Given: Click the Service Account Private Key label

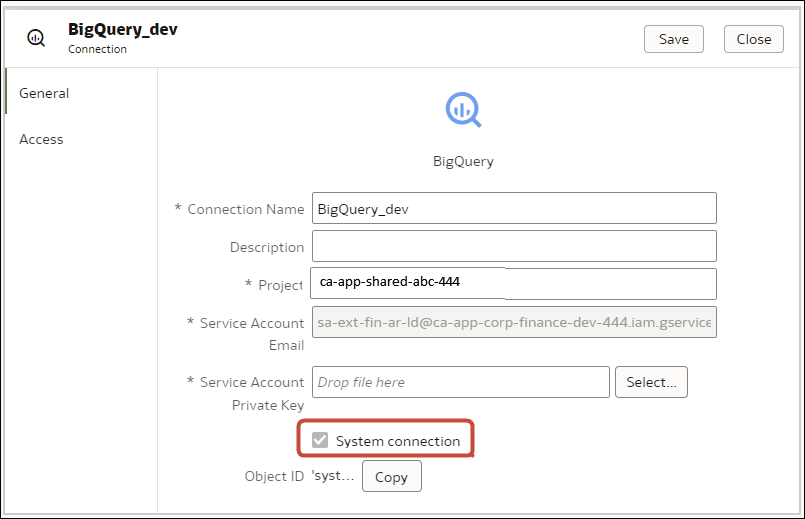Looking at the screenshot, I should pos(252,393).
